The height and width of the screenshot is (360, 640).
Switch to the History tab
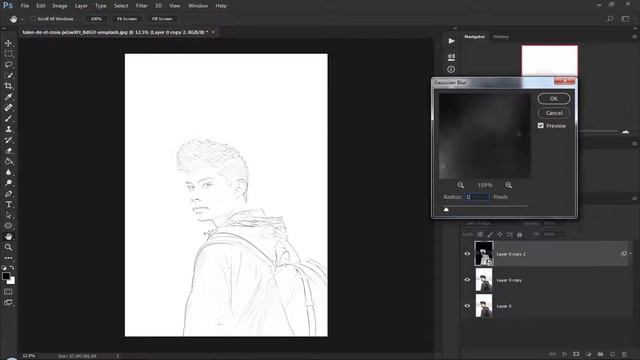tap(501, 37)
